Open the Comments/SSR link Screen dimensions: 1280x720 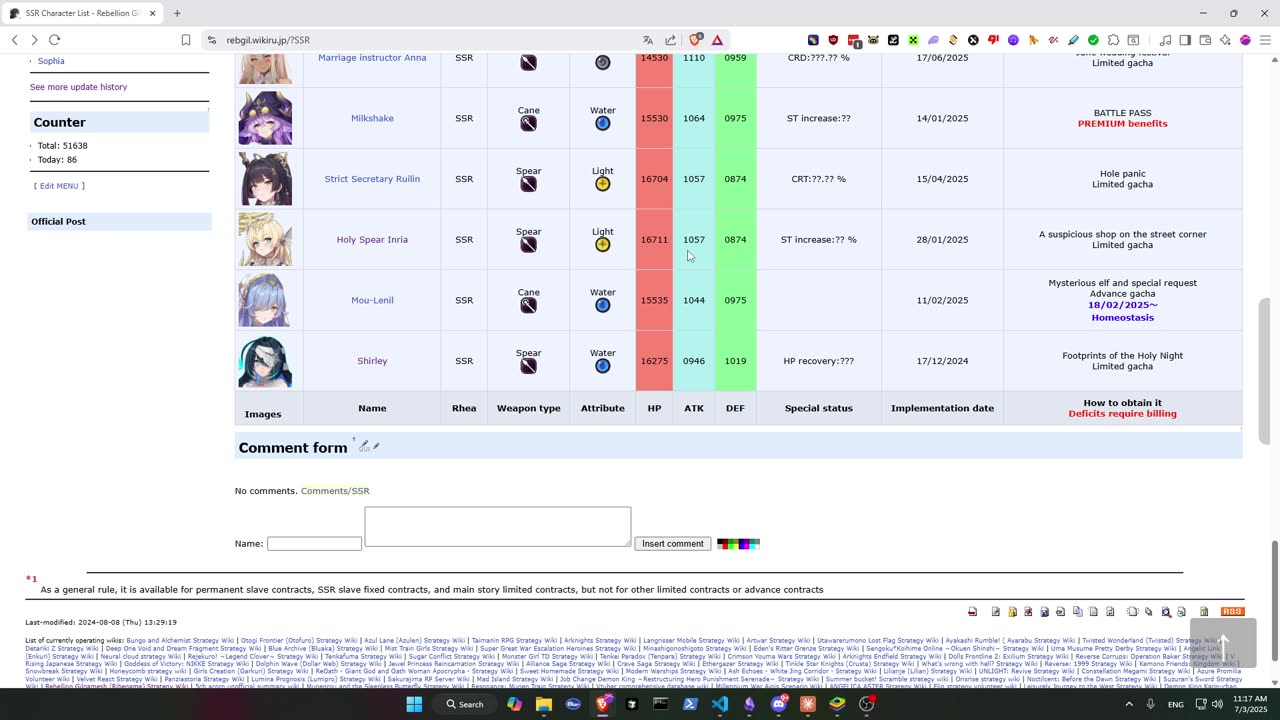tap(335, 491)
